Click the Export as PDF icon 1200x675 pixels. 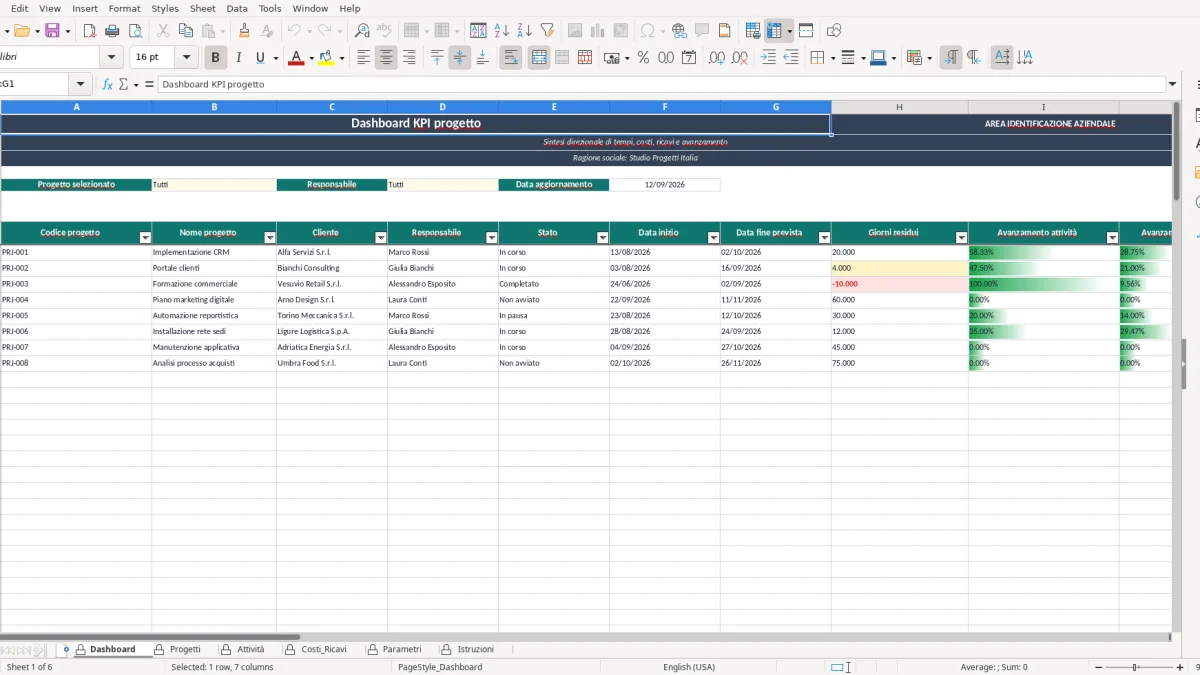[x=90, y=31]
